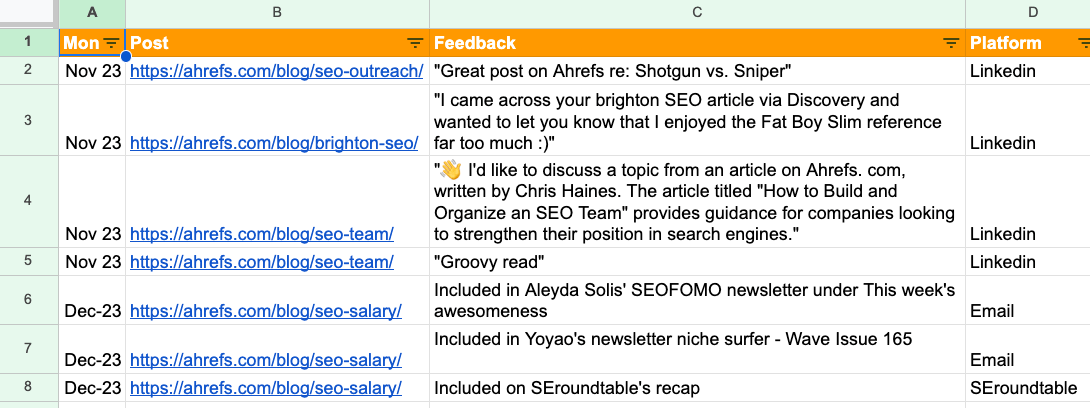Open the seo-outreach blog link
Screen dimensions: 1090x408
point(277,72)
